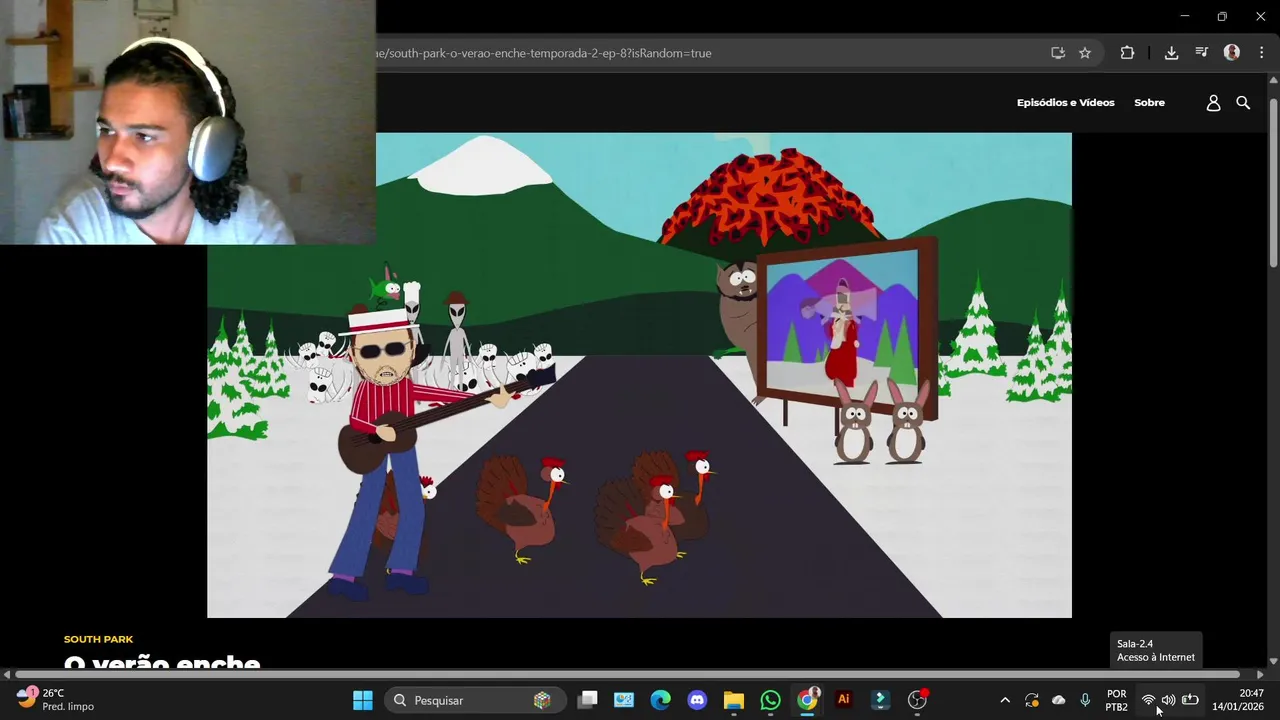Click the battery tray icon

pyautogui.click(x=1190, y=700)
